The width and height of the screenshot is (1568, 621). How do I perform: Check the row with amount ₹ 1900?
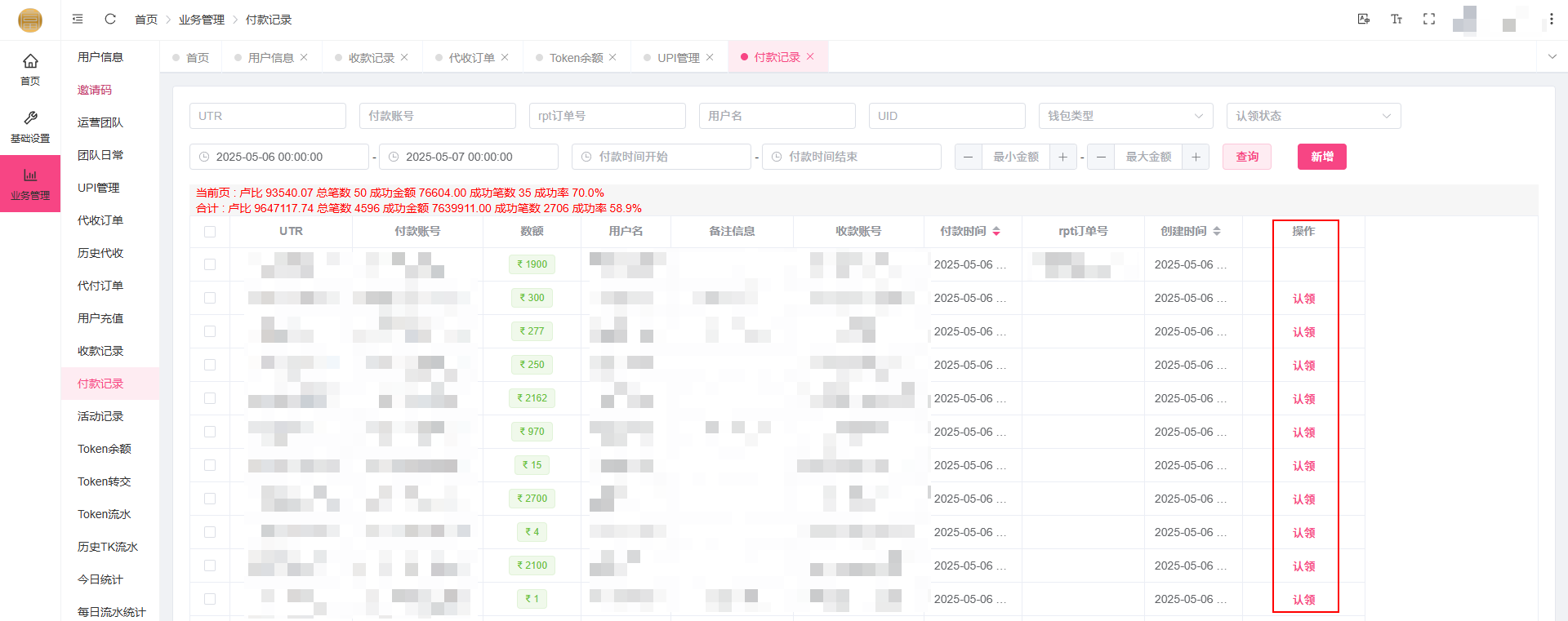210,264
